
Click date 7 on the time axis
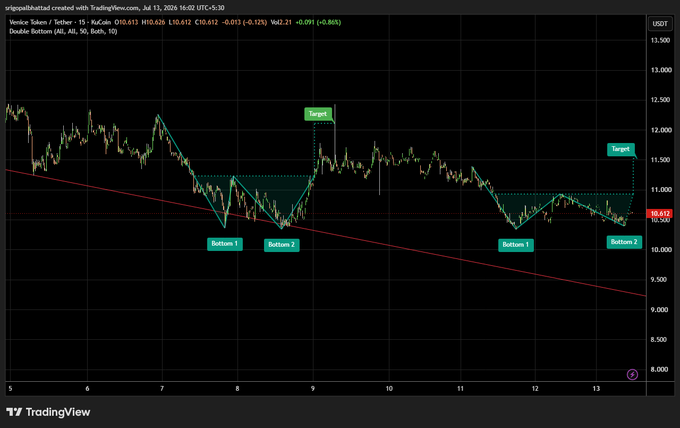162,389
